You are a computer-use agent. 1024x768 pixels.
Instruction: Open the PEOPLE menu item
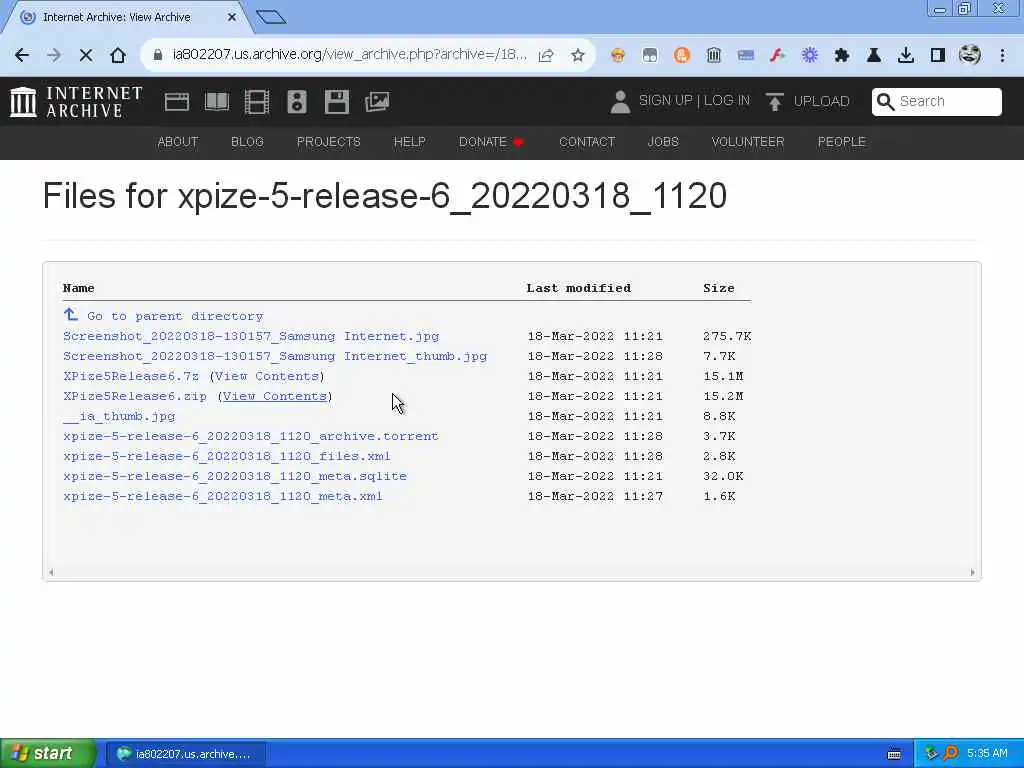[842, 142]
